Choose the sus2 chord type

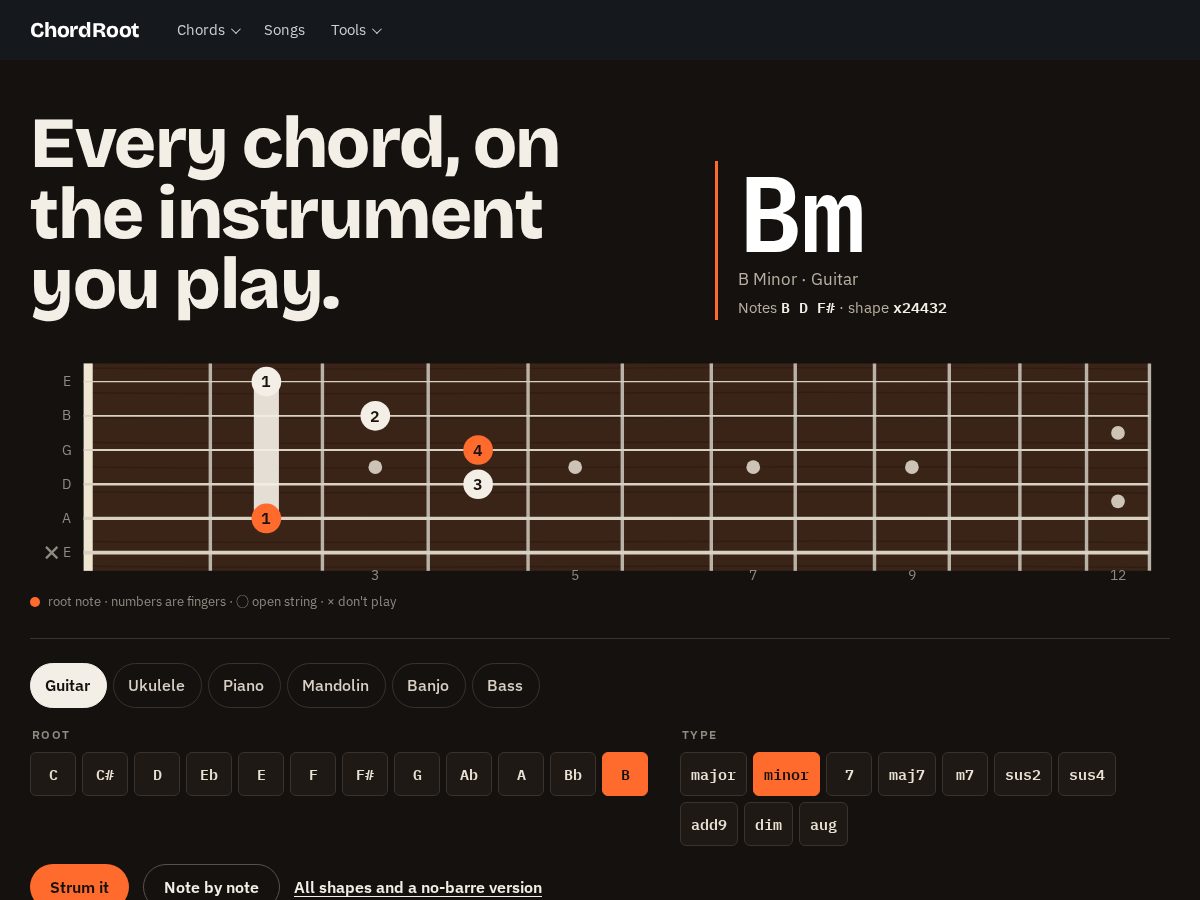[1023, 774]
